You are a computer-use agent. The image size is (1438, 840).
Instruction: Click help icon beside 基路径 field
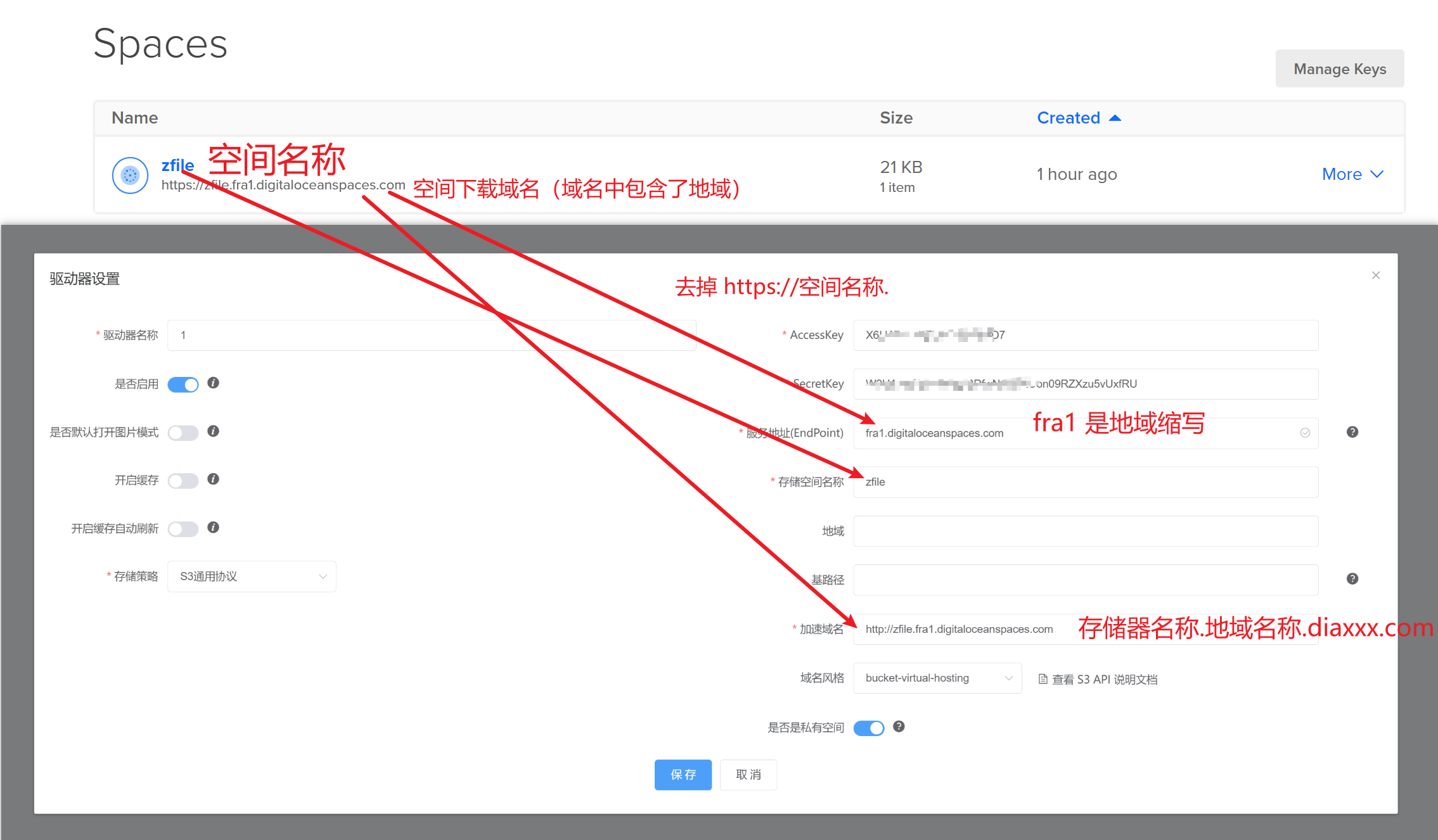click(1352, 578)
